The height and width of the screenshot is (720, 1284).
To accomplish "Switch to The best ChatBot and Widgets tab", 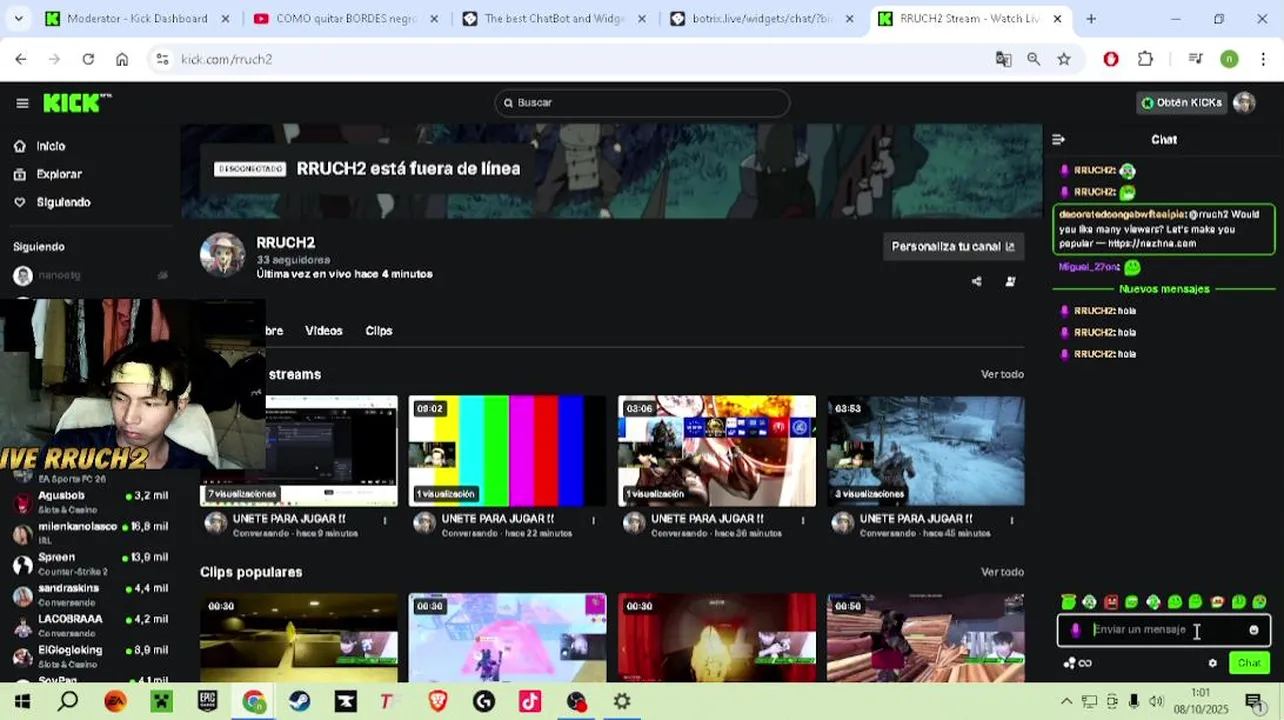I will click(x=555, y=18).
